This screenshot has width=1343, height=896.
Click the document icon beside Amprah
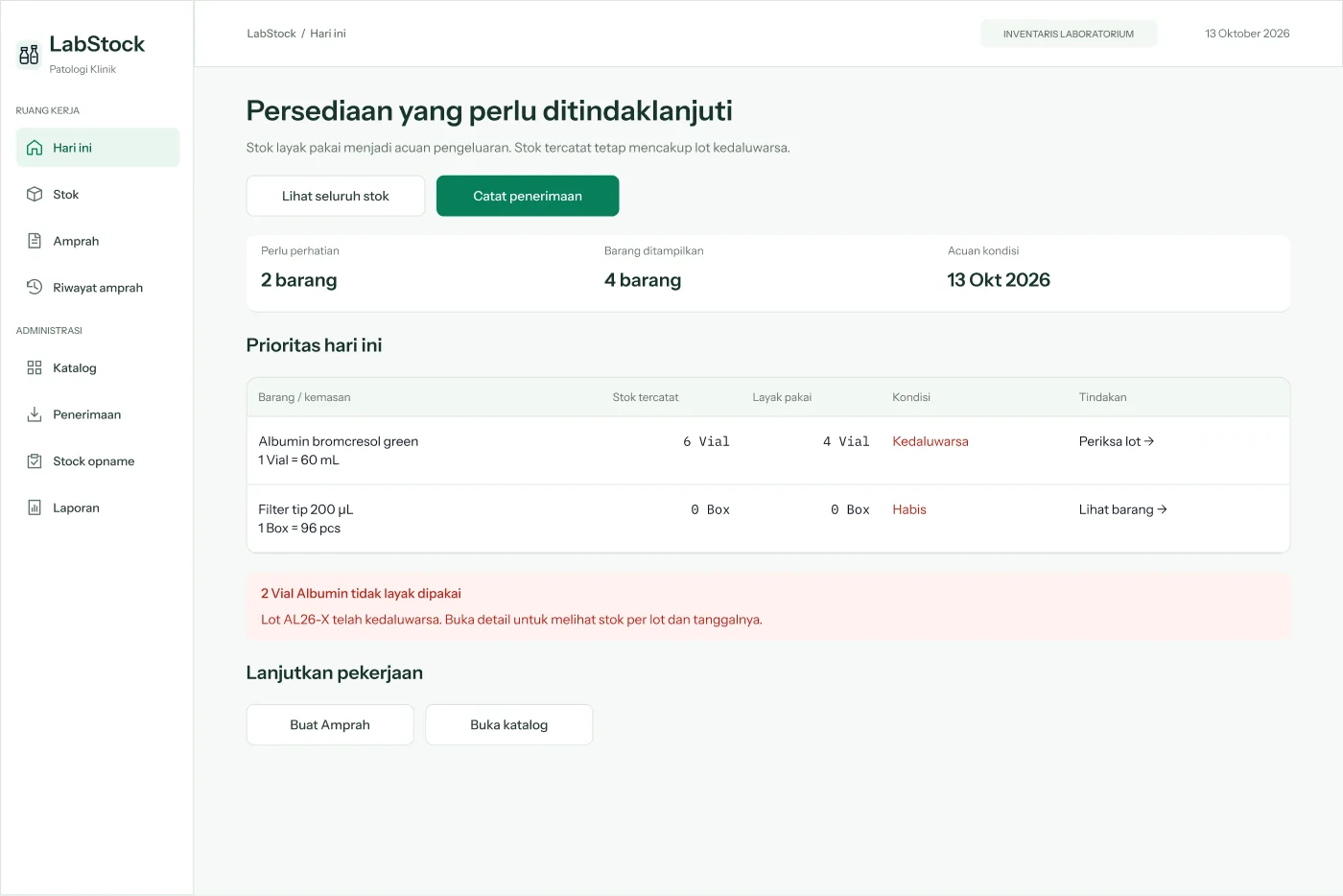(35, 241)
